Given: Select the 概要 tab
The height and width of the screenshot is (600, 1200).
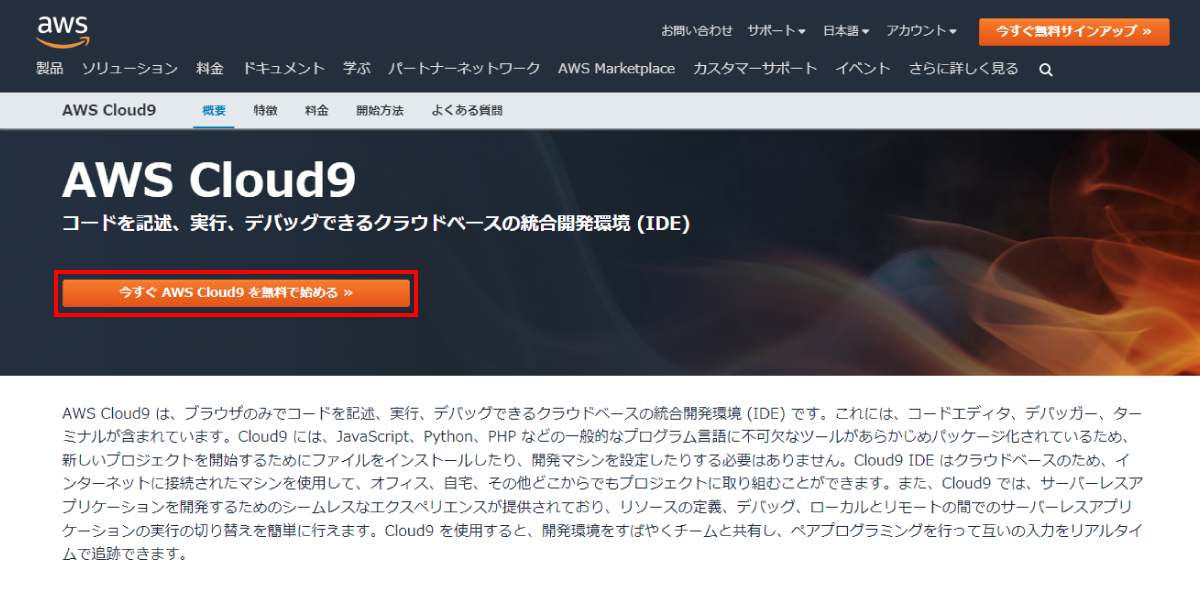Looking at the screenshot, I should point(214,110).
